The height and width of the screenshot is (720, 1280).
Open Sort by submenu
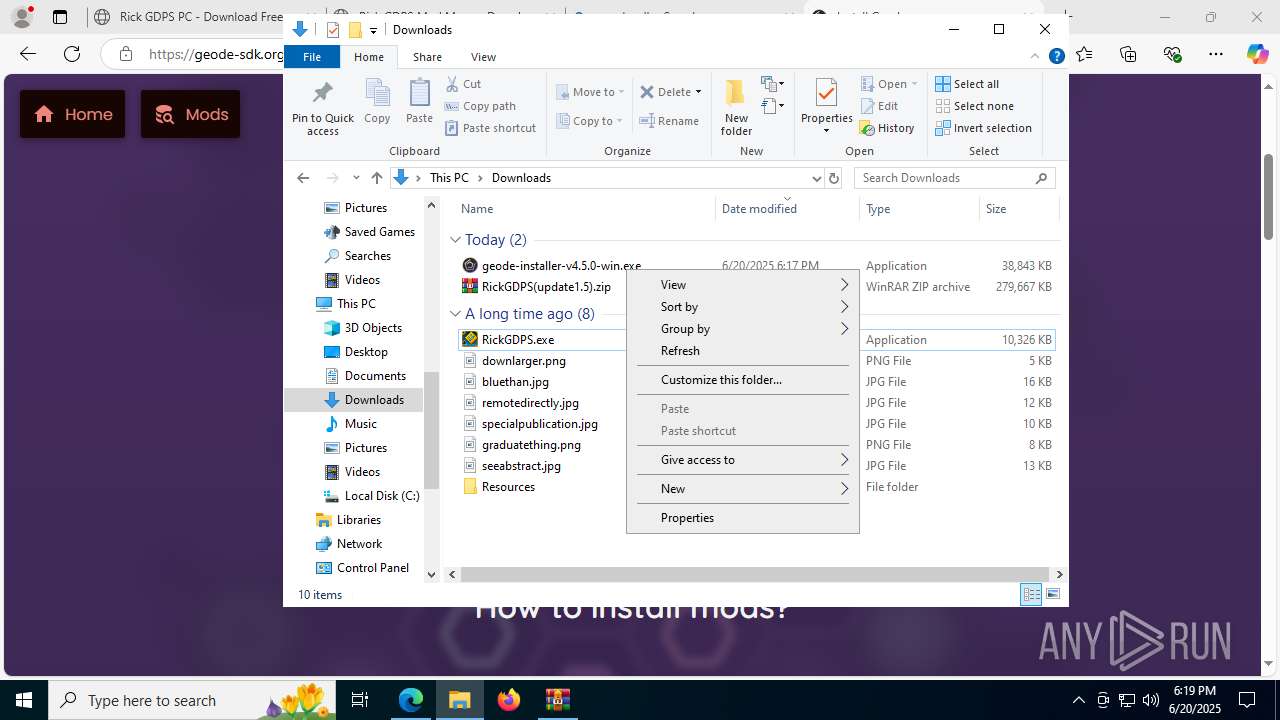[x=742, y=307]
